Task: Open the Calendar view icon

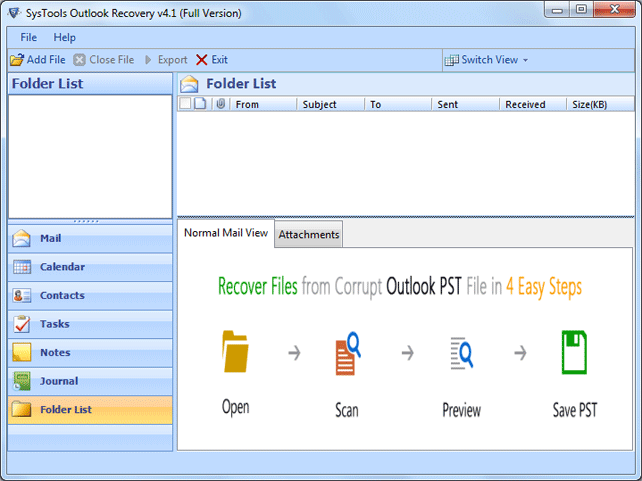Action: [22, 267]
